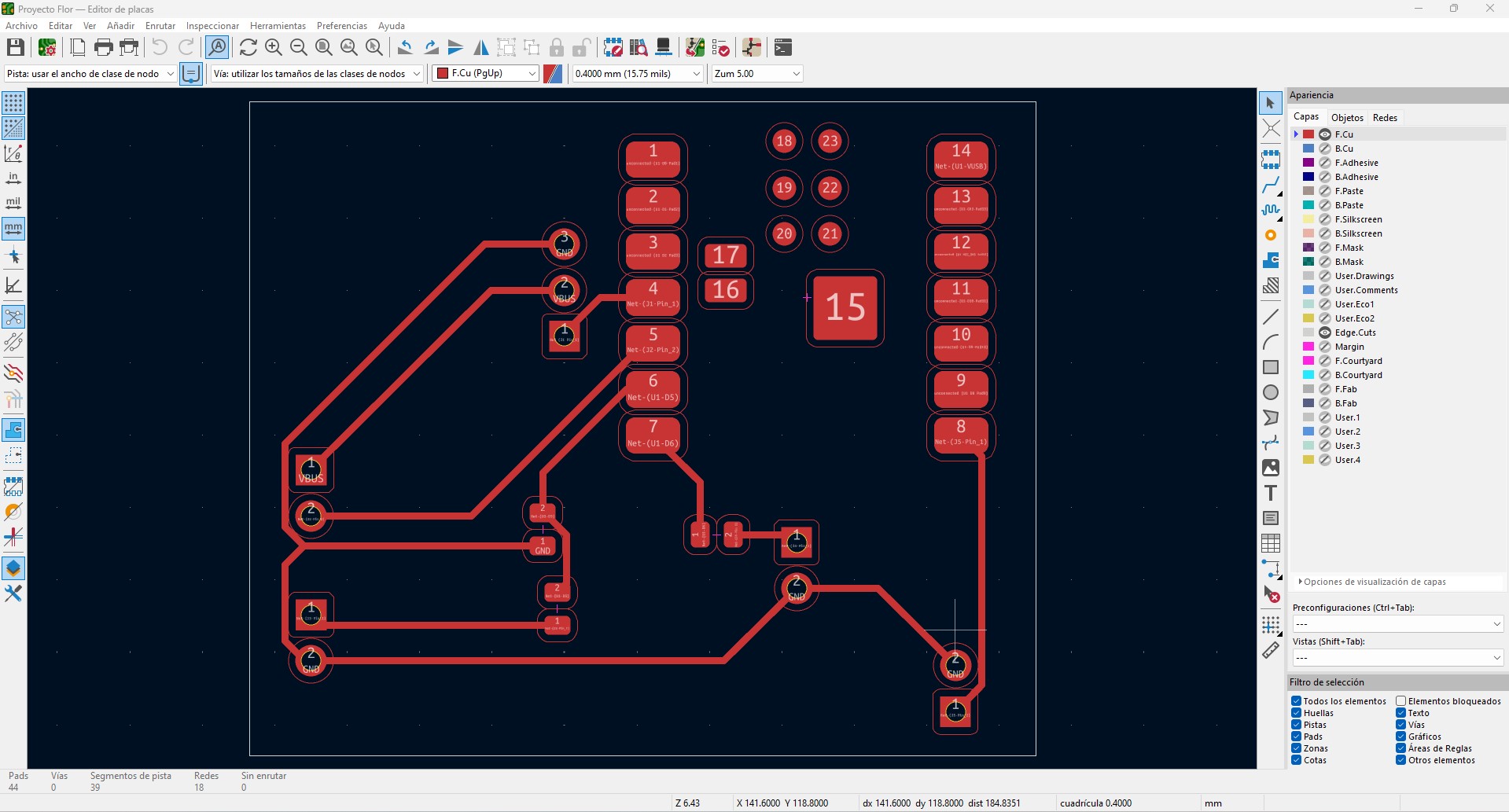1509x812 pixels.
Task: Select the arrow selection tool
Action: pos(1271,103)
